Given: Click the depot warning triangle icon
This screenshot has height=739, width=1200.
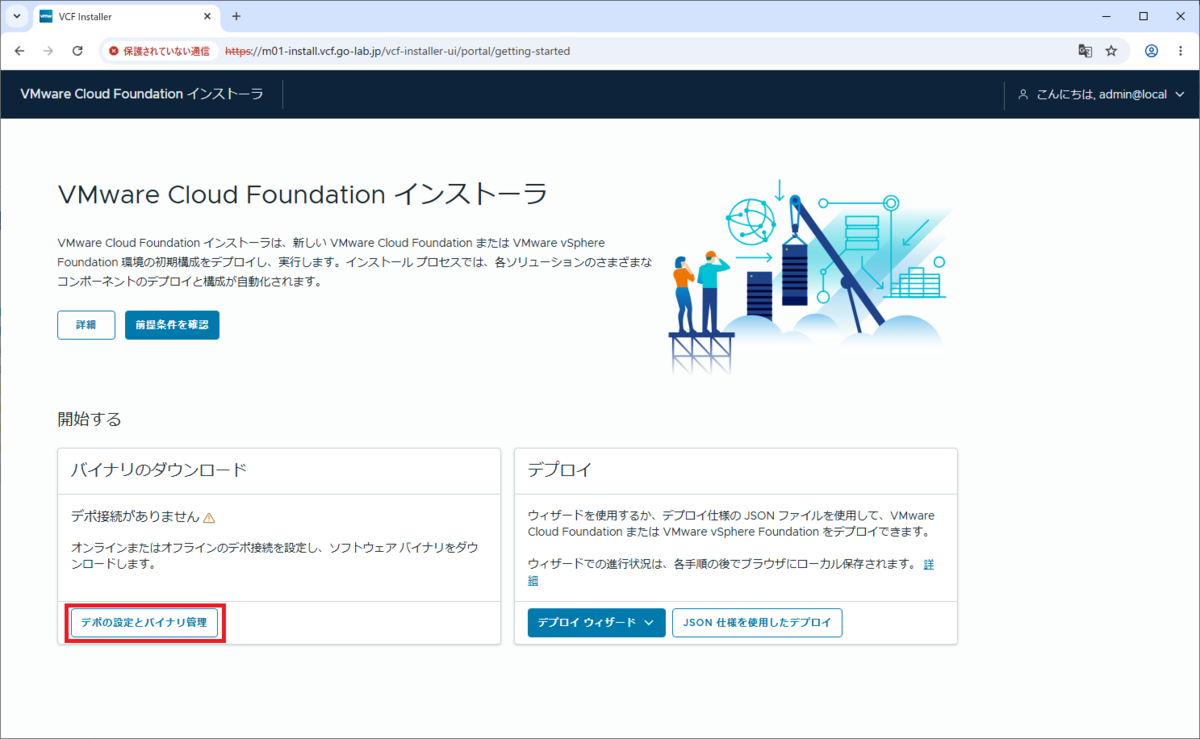Looking at the screenshot, I should click(209, 518).
